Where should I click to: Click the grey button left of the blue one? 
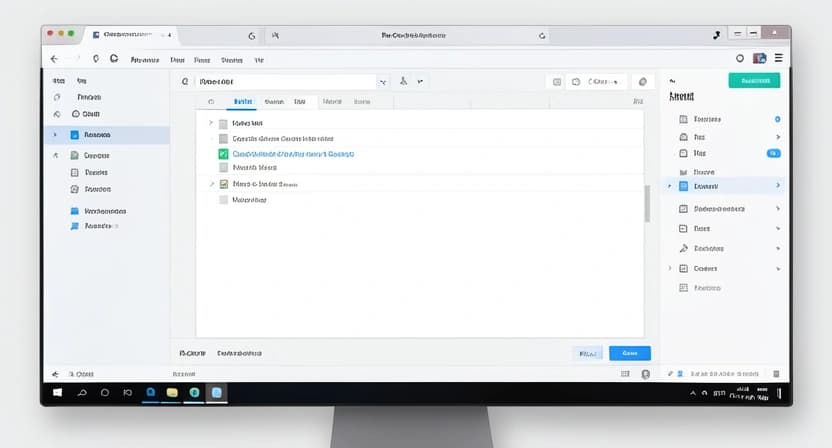(x=587, y=354)
